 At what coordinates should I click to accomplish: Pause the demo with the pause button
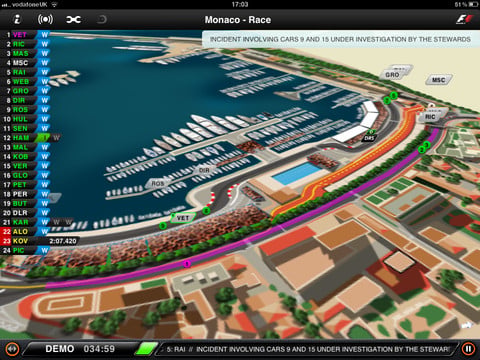click(468, 349)
